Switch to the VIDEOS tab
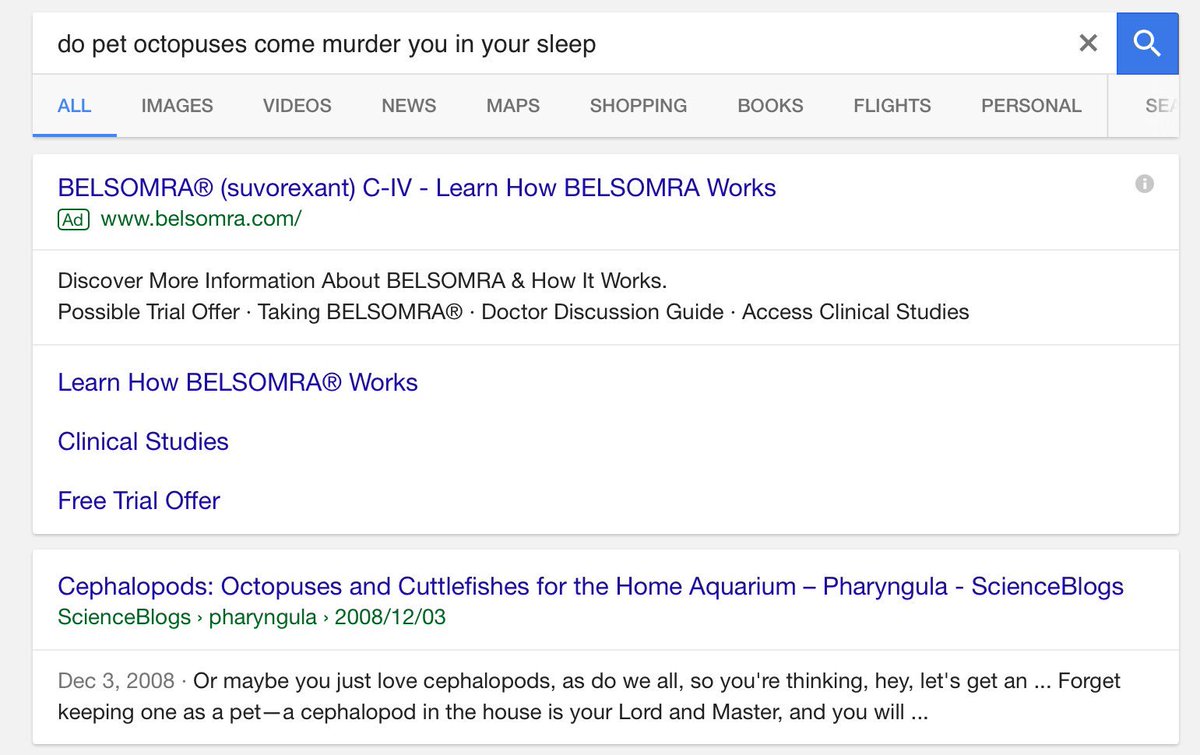This screenshot has height=755, width=1200. click(x=297, y=105)
